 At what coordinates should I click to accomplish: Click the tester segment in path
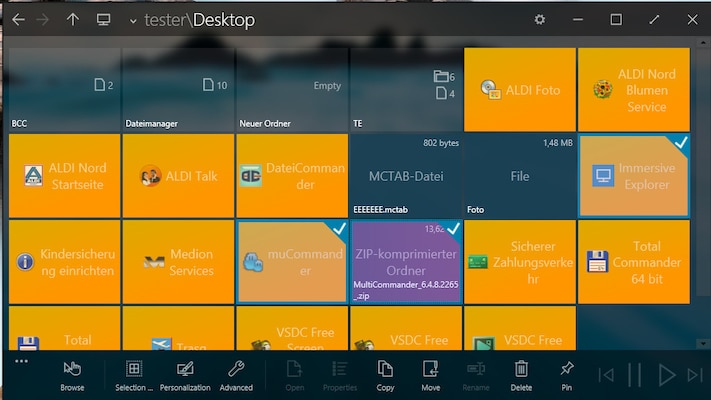tap(166, 20)
